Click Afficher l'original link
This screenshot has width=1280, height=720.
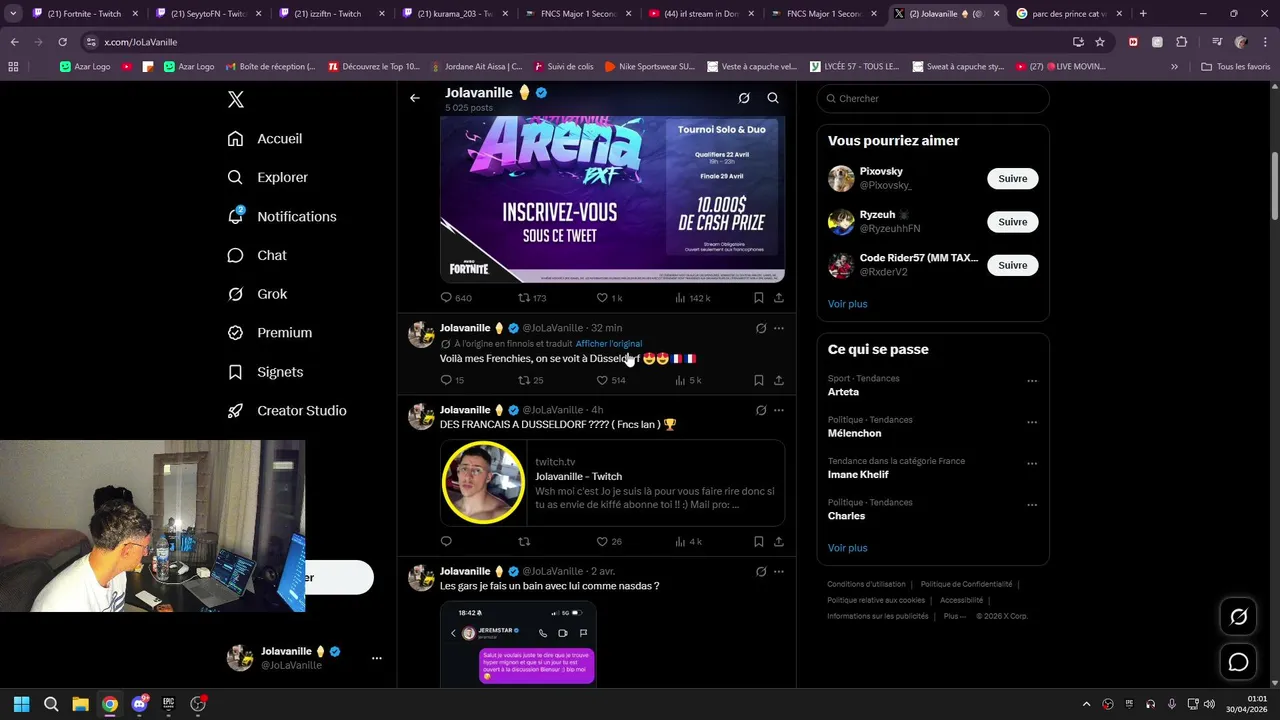tap(609, 344)
